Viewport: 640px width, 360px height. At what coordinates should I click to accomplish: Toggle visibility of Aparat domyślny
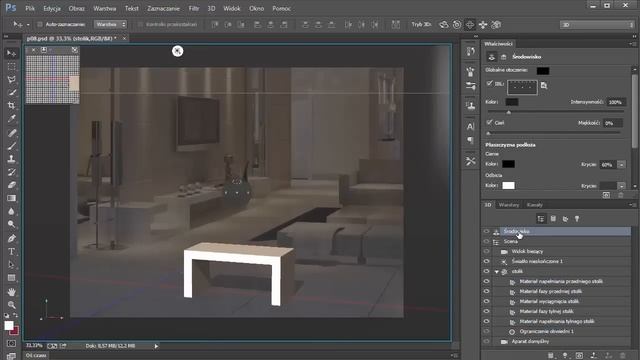pyautogui.click(x=487, y=342)
